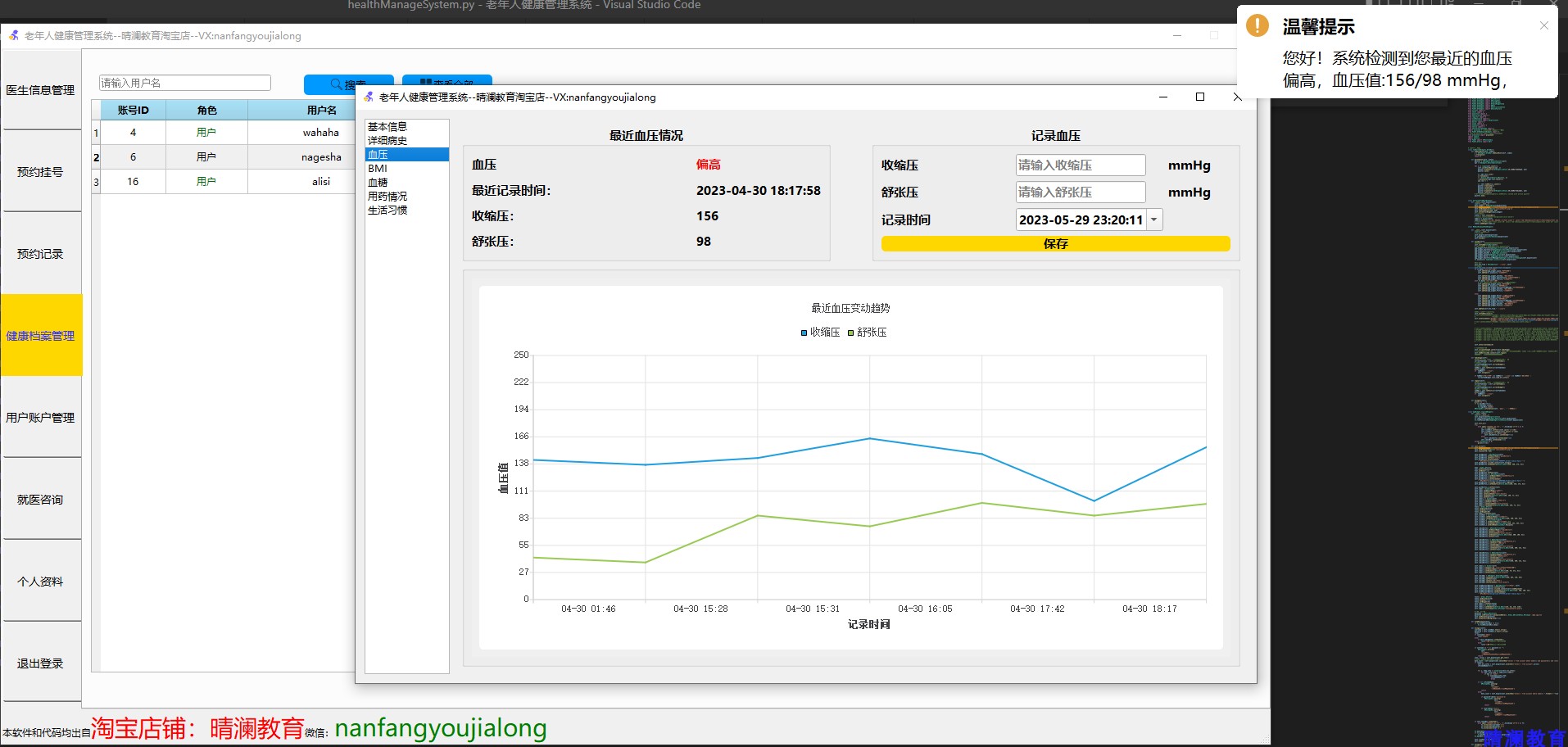Select 详细病史 in the record list
This screenshot has height=747, width=1568.
pyautogui.click(x=406, y=140)
